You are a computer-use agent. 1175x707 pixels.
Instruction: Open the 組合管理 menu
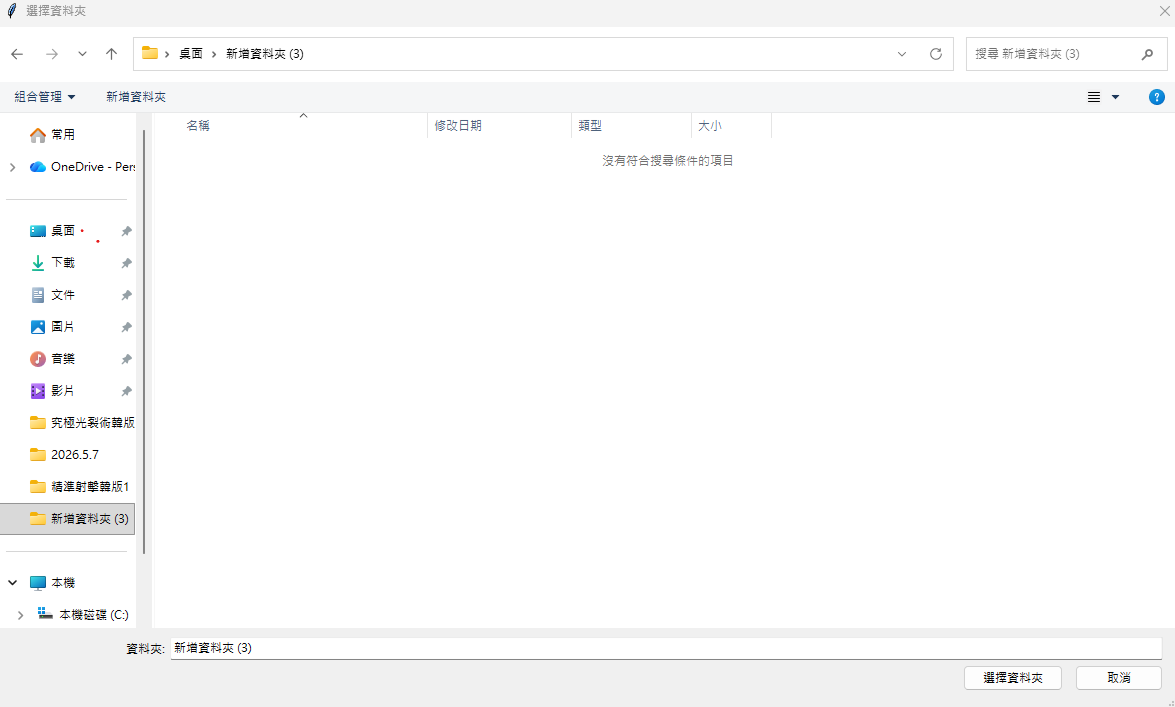tap(45, 97)
